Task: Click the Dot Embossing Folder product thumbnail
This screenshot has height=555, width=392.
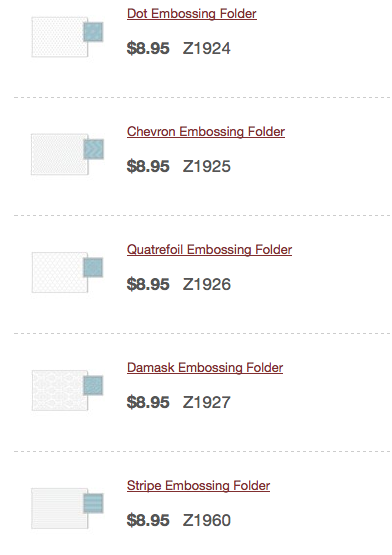Action: pyautogui.click(x=67, y=36)
